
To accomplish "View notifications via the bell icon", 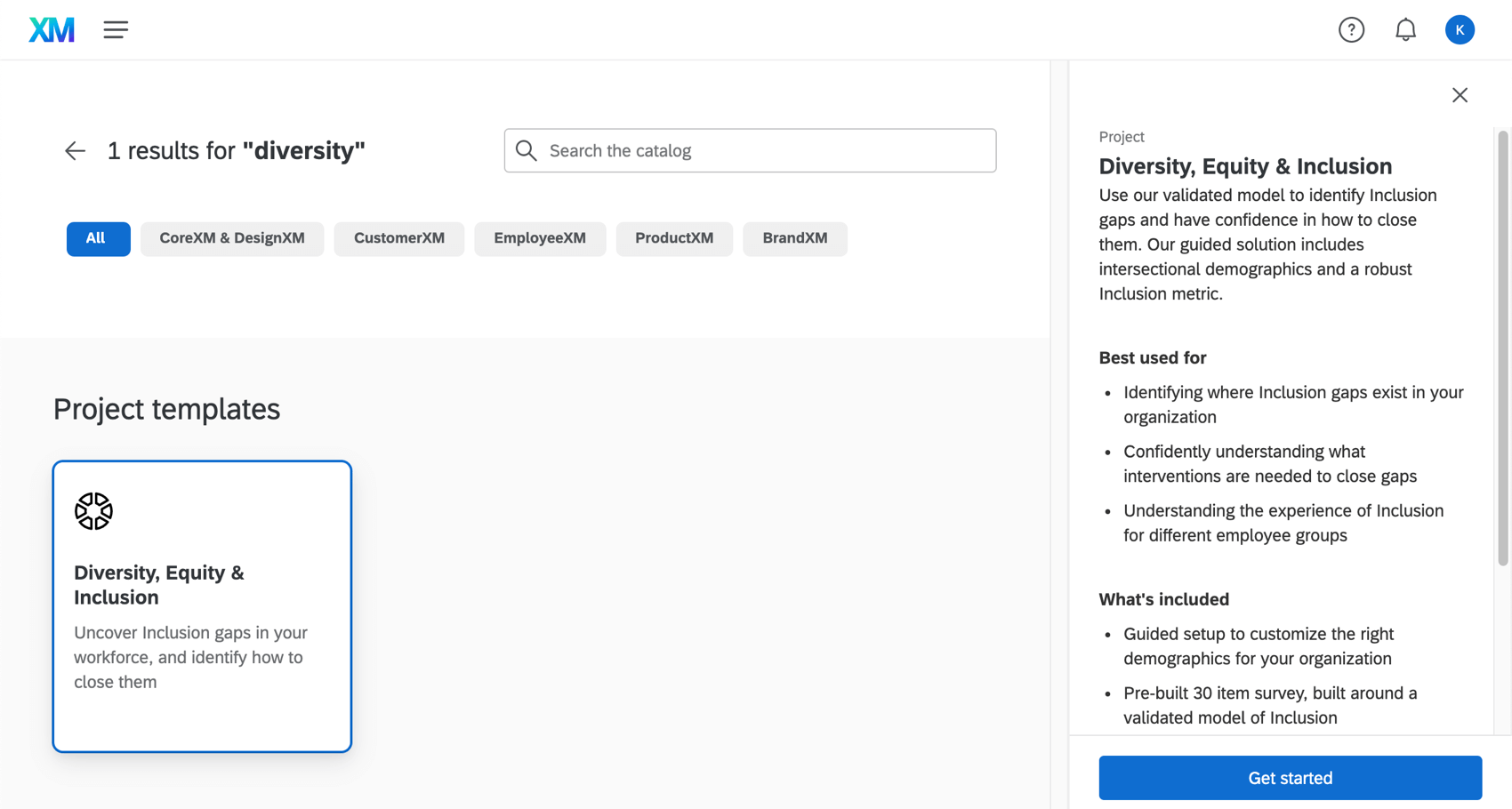I will (1405, 30).
